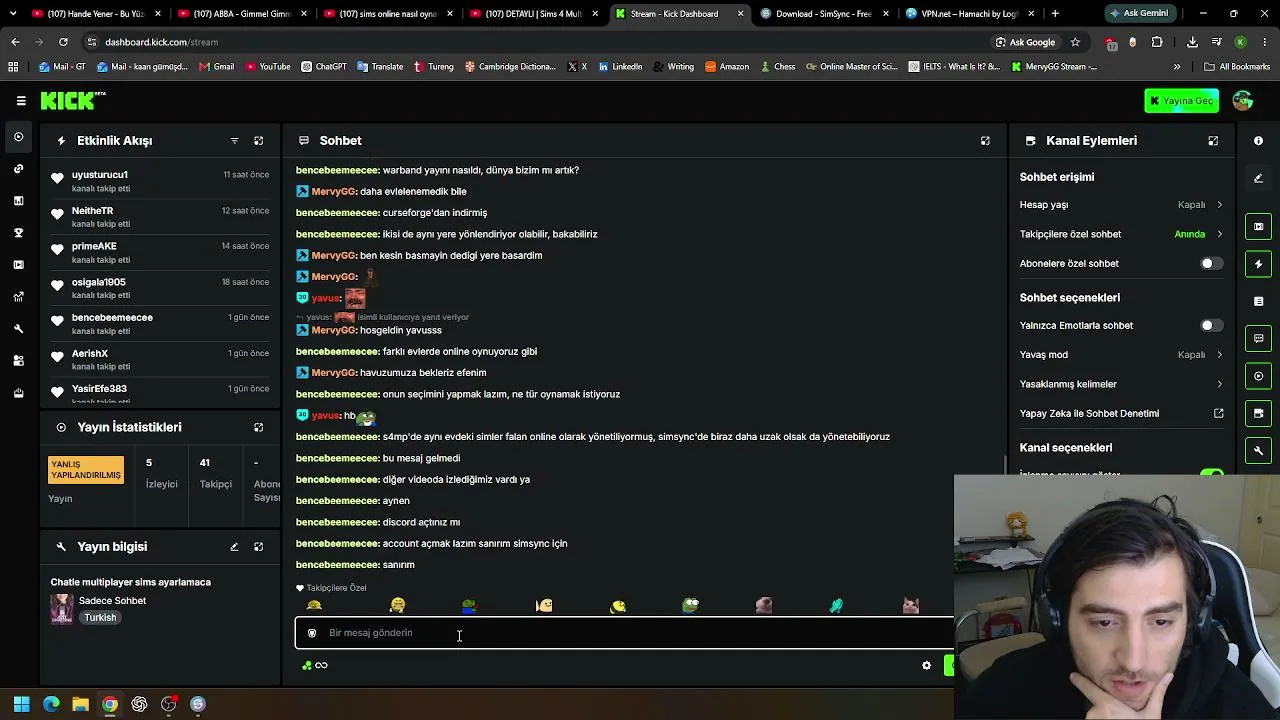The image size is (1280, 720).
Task: Click the YANLIŞ YAPILANDIRILMIŞ status badge
Action: (86, 470)
